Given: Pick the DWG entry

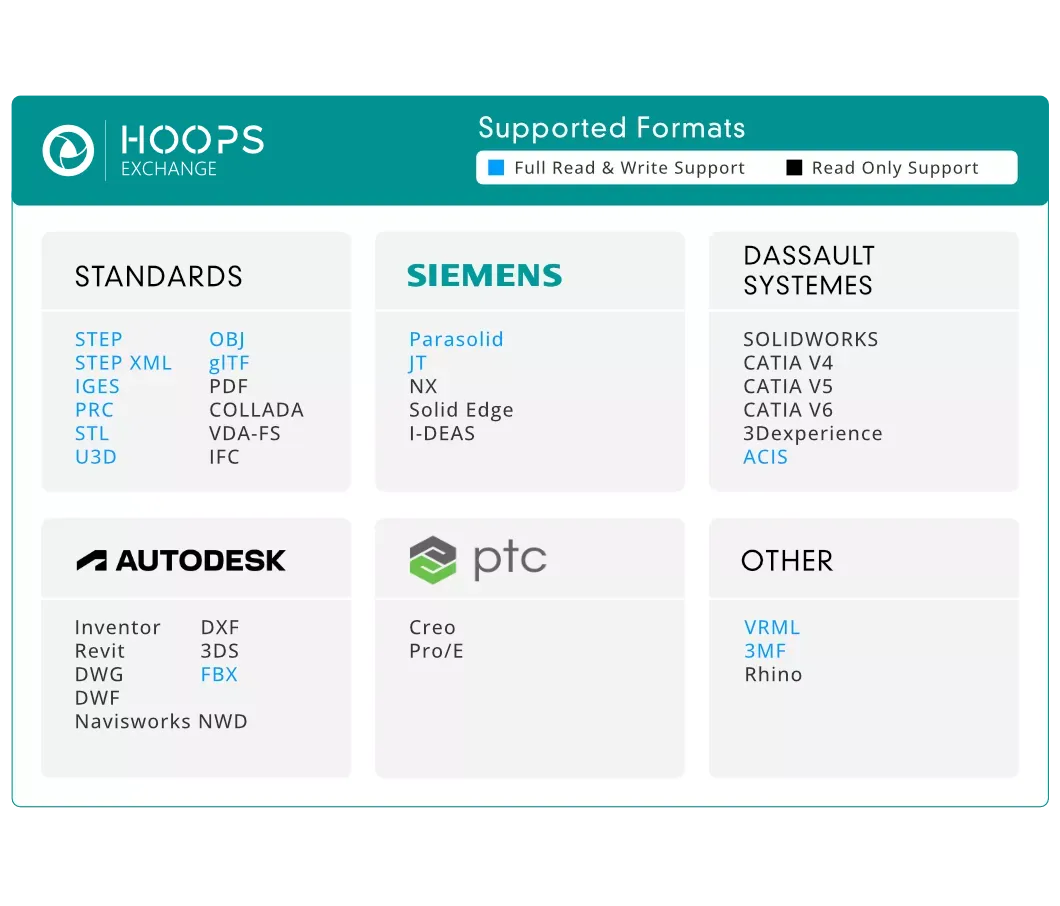Looking at the screenshot, I should [99, 675].
